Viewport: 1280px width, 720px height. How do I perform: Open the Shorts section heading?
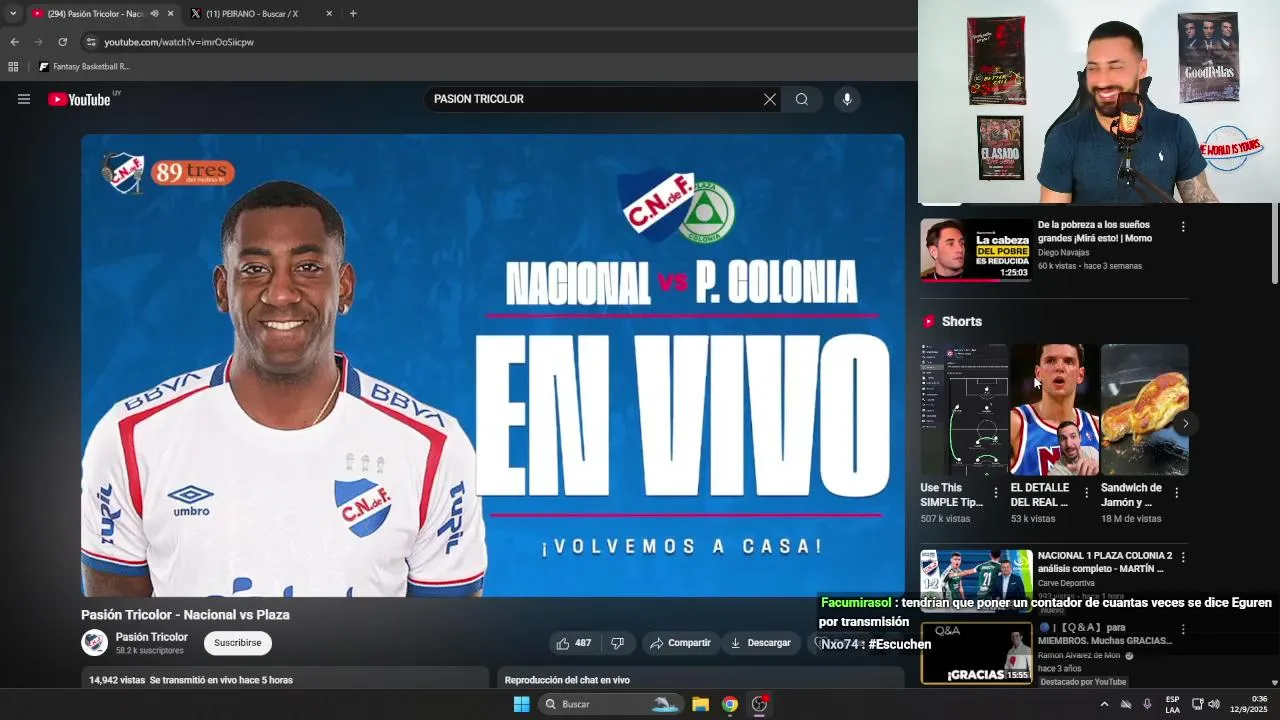coord(961,321)
